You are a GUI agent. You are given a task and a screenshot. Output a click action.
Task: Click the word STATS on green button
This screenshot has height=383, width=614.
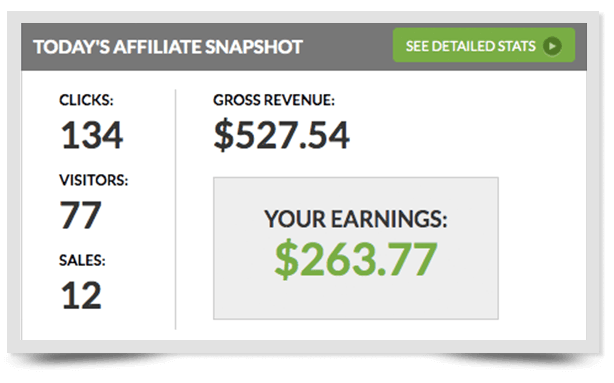[516, 46]
